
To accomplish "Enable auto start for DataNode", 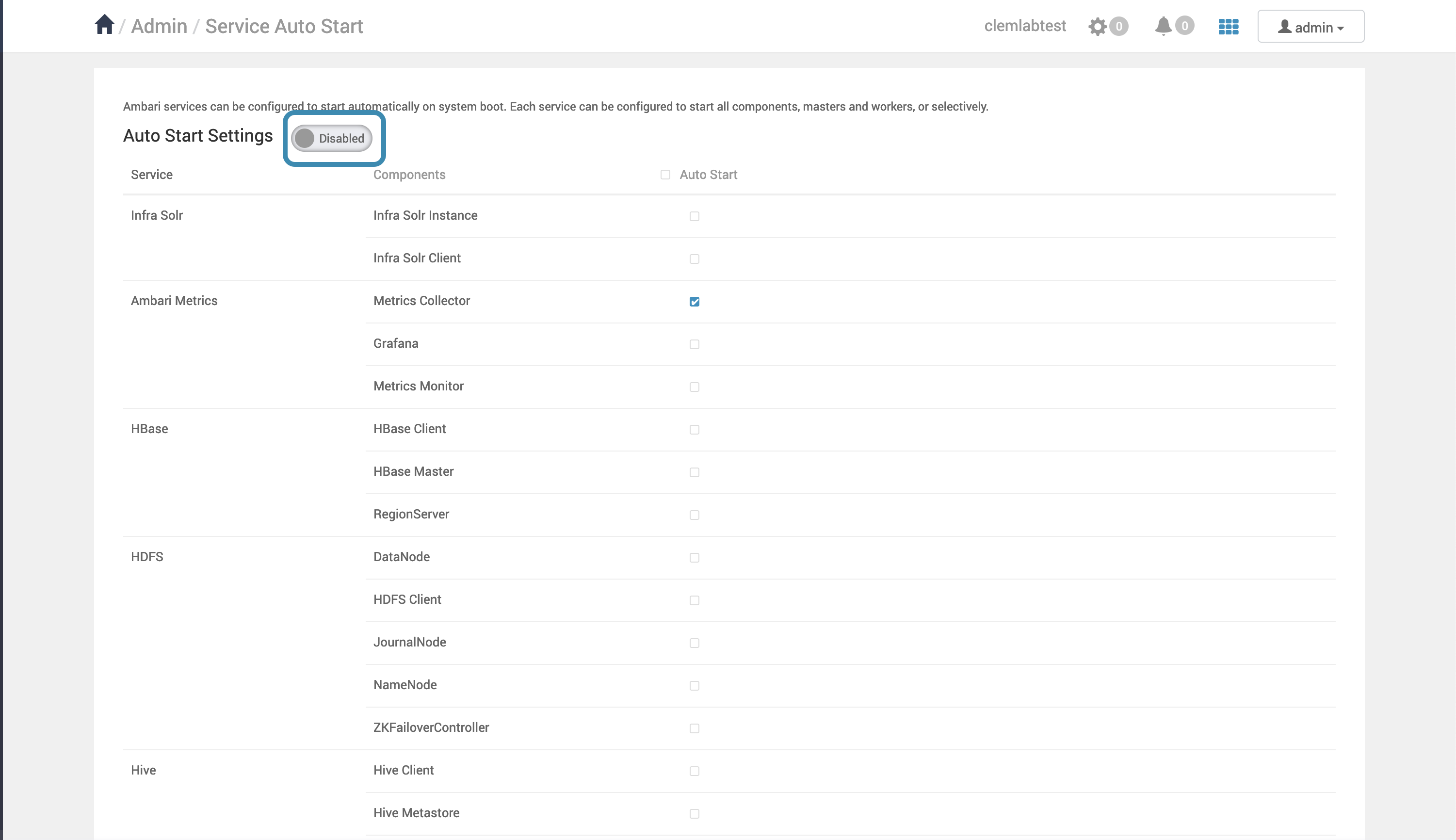I will (695, 558).
